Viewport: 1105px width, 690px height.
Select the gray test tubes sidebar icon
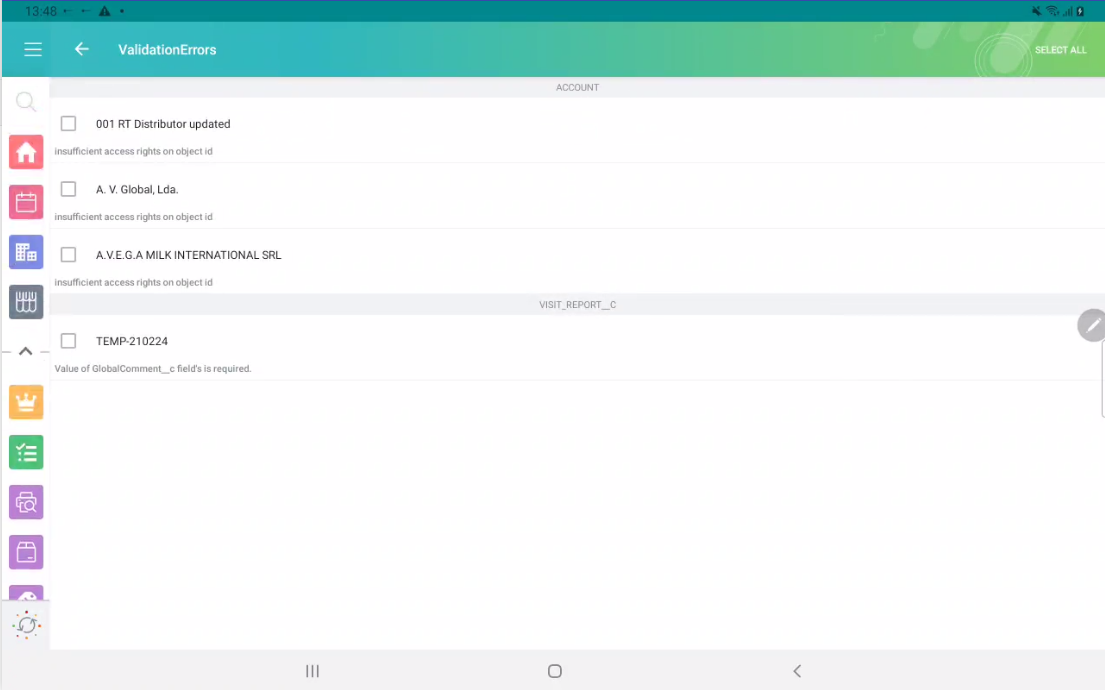(x=26, y=302)
